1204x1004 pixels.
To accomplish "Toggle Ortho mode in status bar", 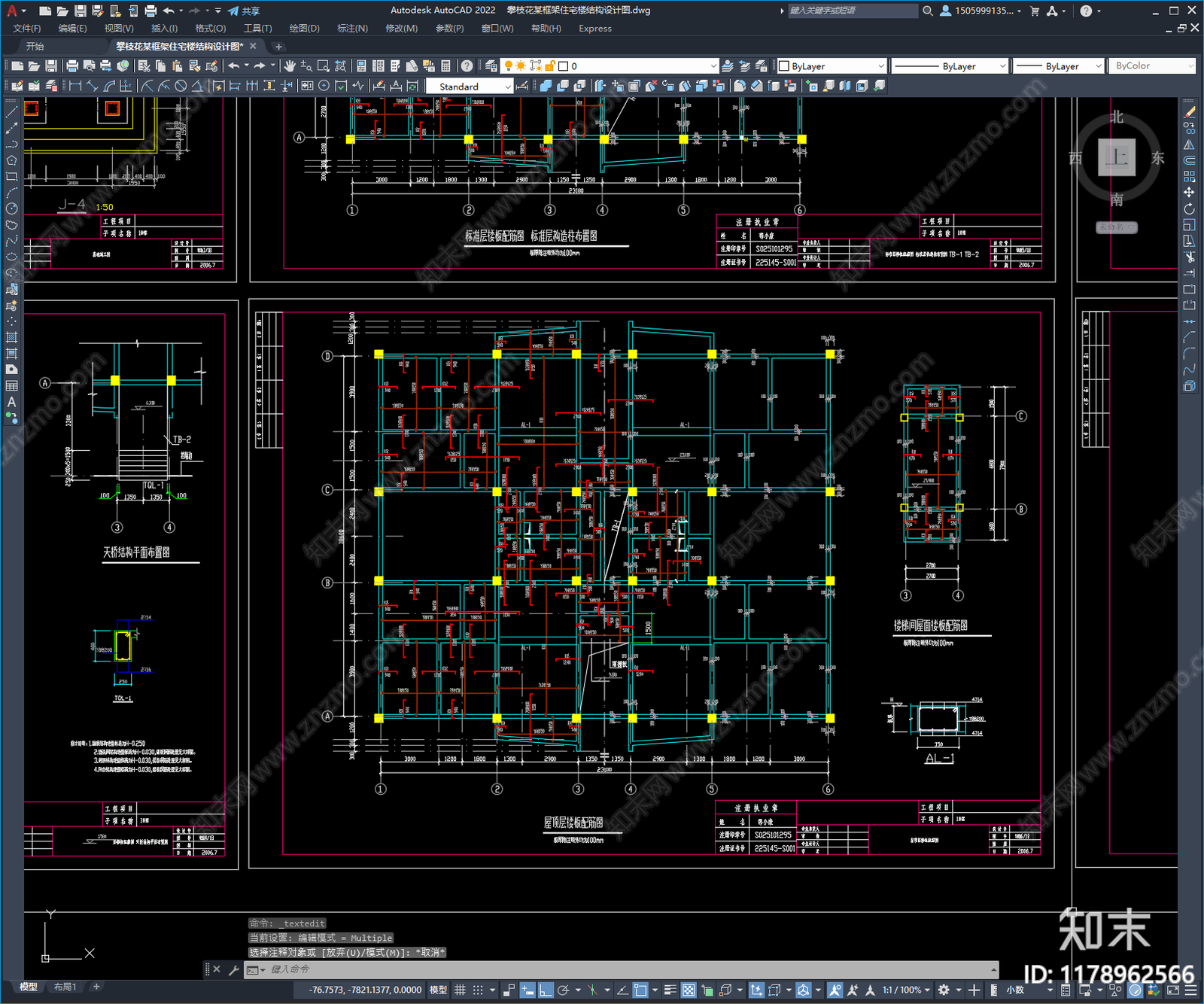I will tap(546, 990).
